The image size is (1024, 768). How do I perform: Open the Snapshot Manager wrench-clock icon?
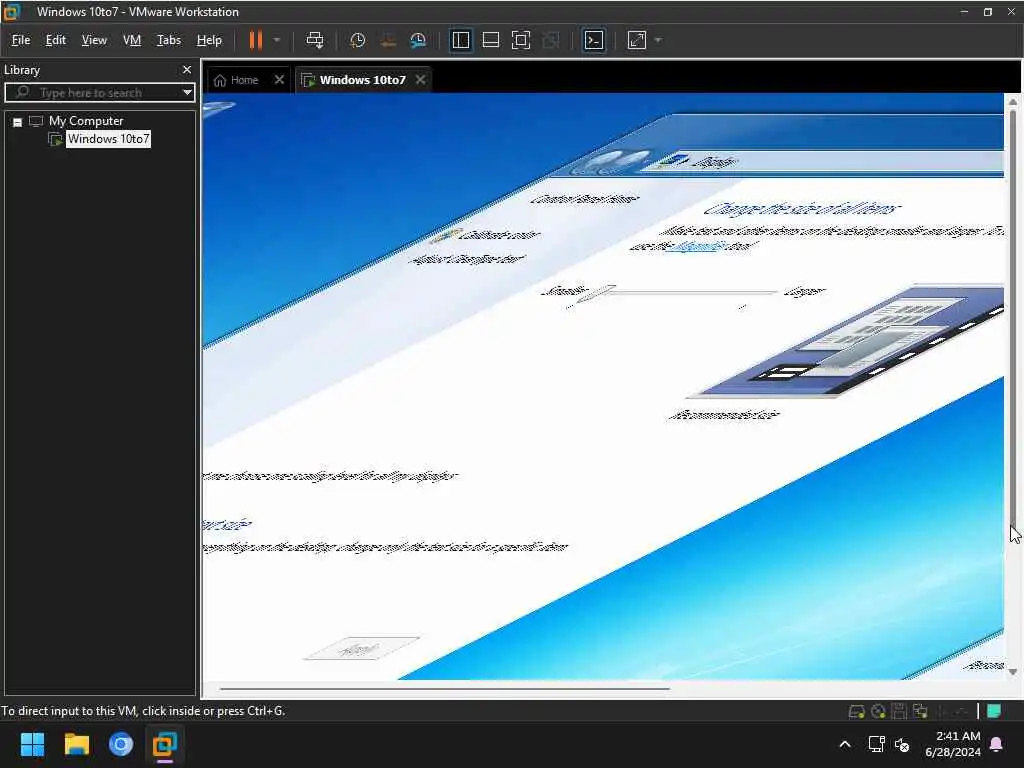click(x=418, y=40)
